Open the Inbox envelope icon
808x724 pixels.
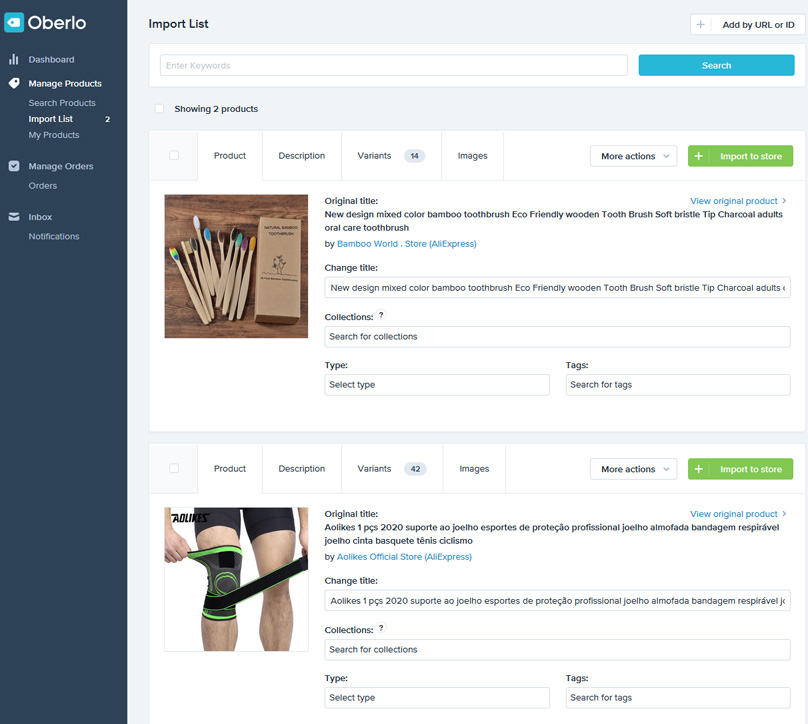click(14, 217)
